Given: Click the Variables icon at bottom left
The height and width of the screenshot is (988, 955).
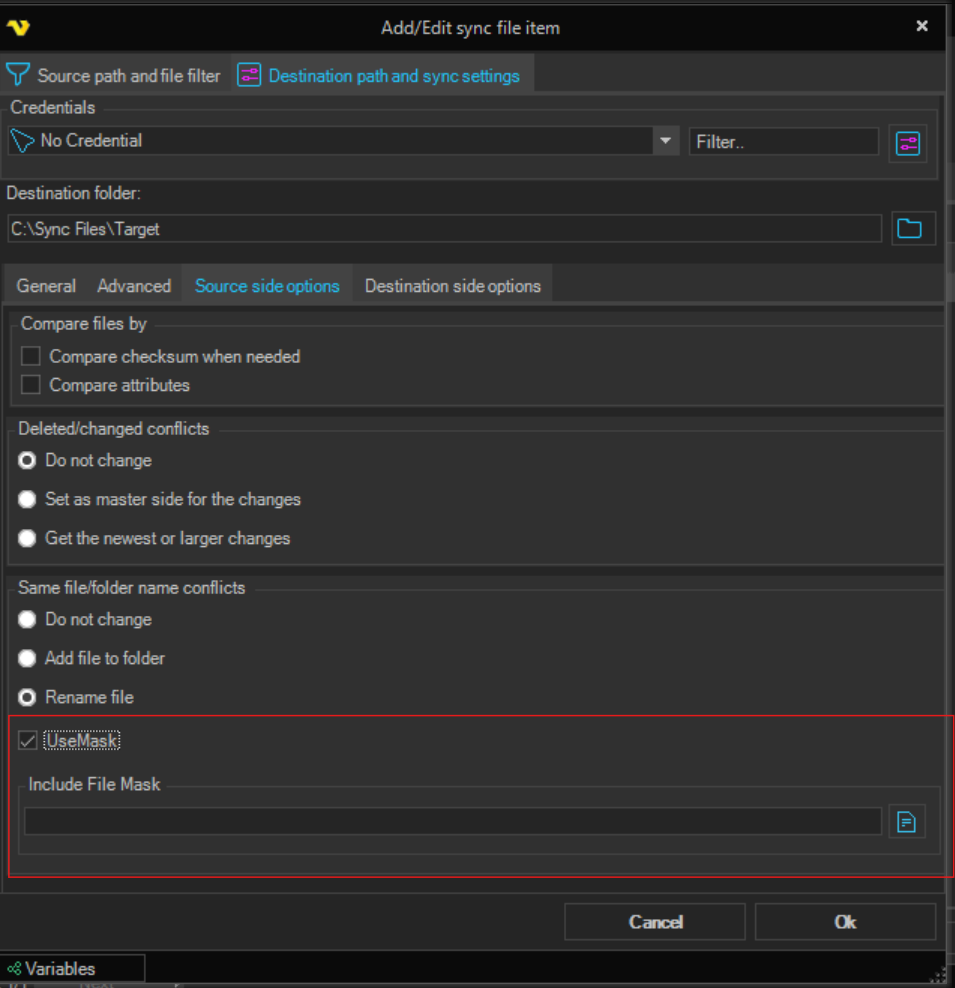Looking at the screenshot, I should point(14,968).
